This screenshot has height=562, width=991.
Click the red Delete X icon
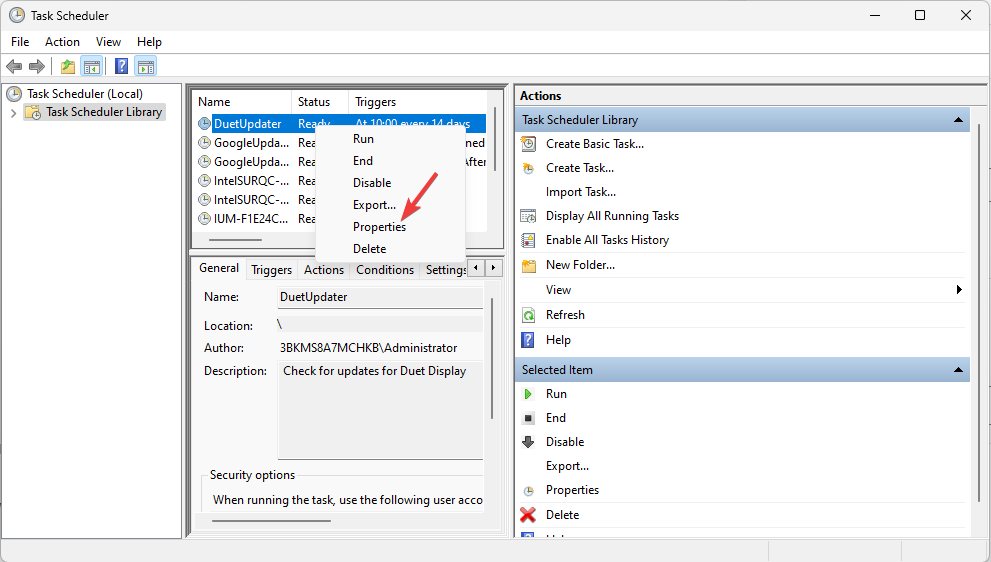coord(528,515)
